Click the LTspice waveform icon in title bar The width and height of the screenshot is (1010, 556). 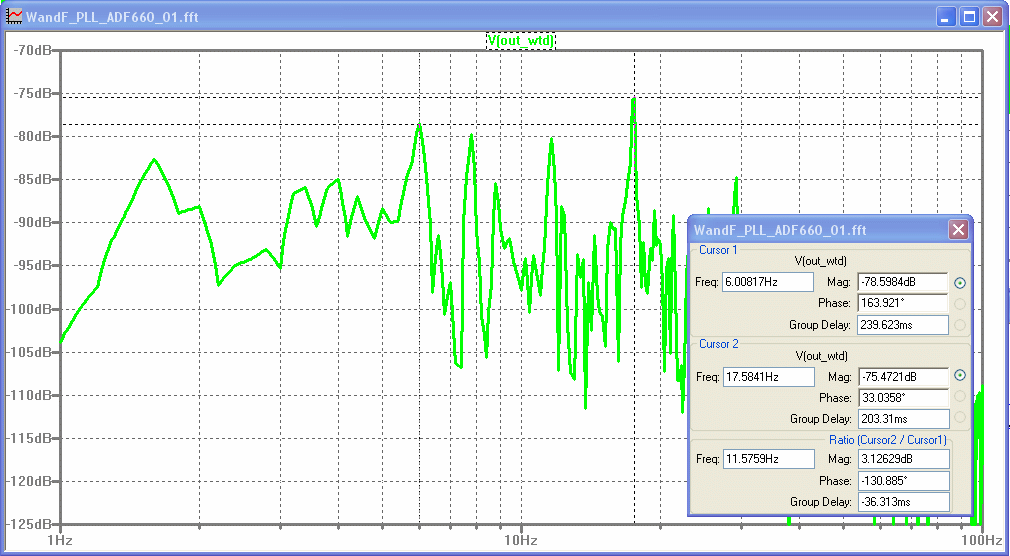pos(14,17)
